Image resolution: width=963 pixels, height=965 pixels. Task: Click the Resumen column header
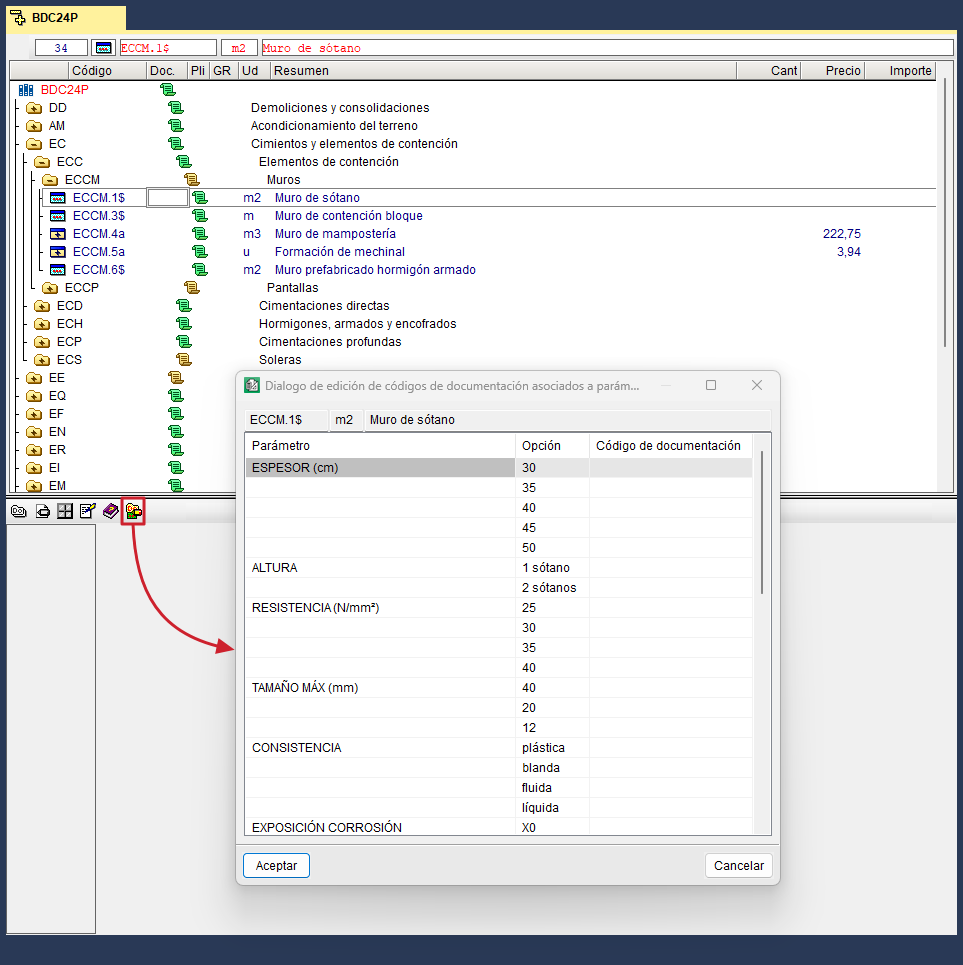(503, 70)
